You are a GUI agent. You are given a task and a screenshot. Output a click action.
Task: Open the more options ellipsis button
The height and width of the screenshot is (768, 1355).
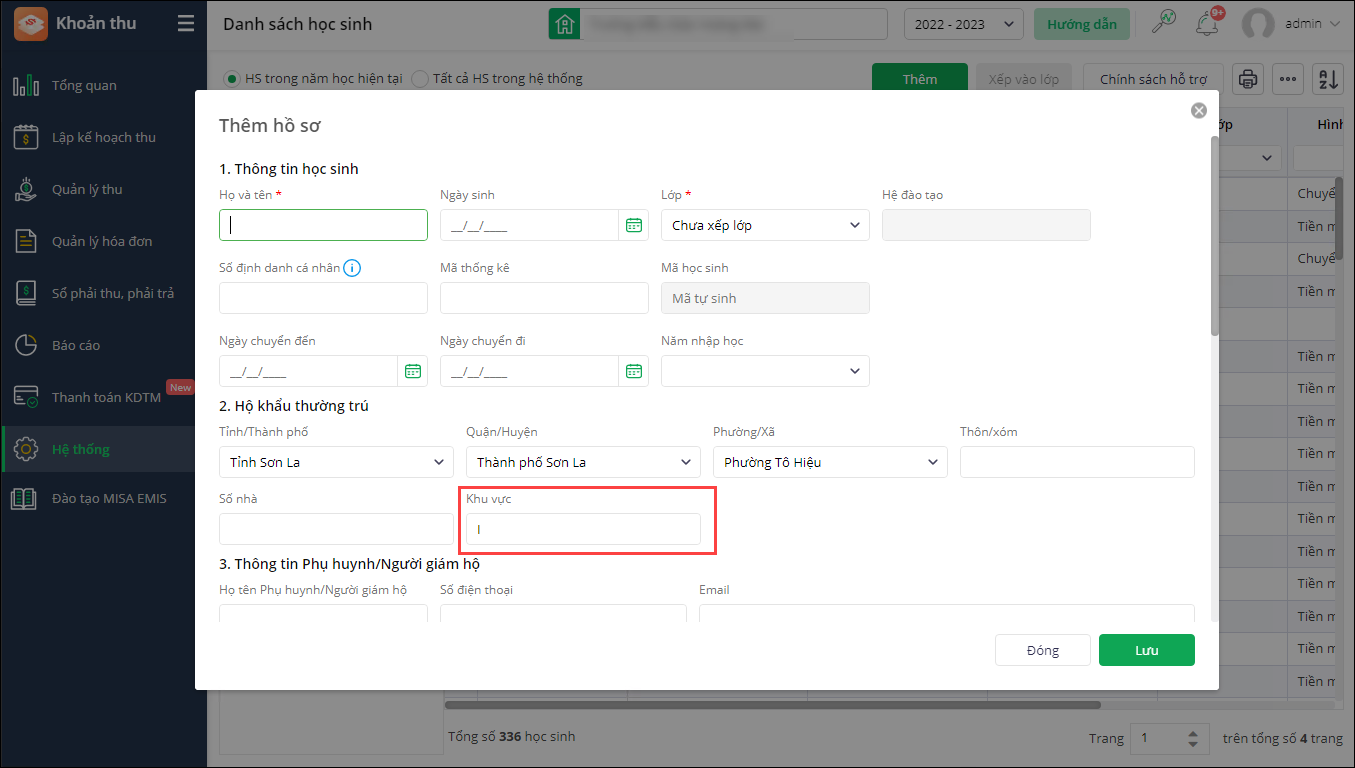click(x=1288, y=79)
